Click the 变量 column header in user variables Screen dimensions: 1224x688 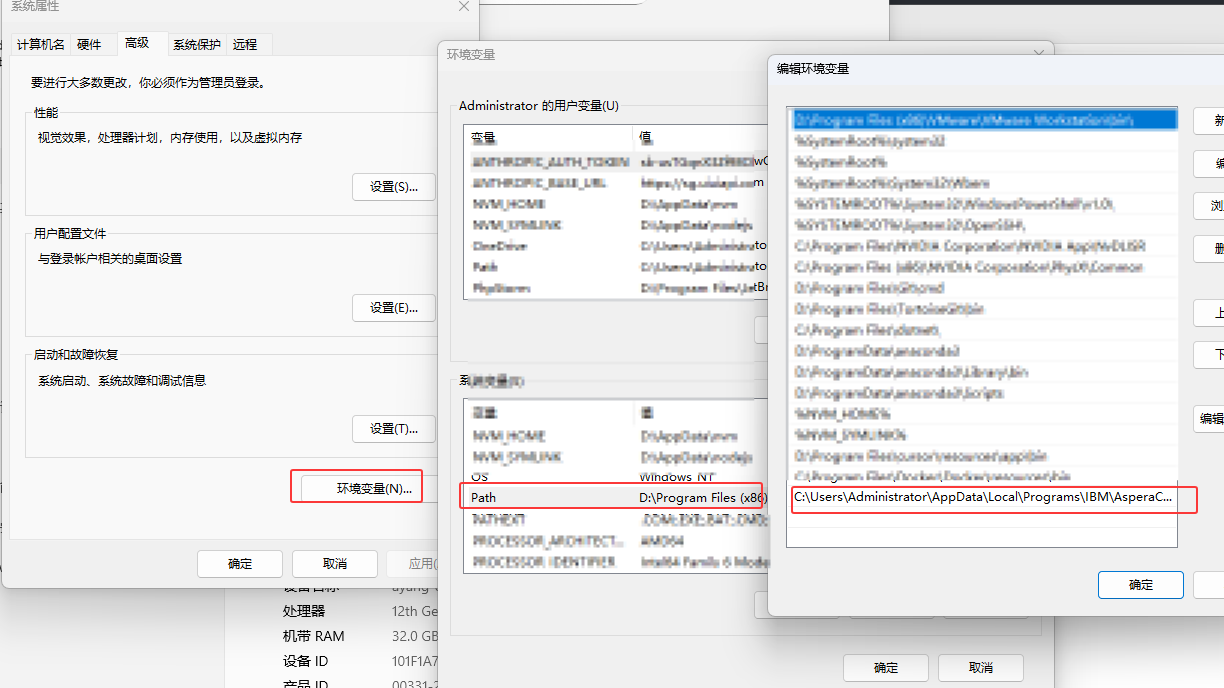point(548,137)
